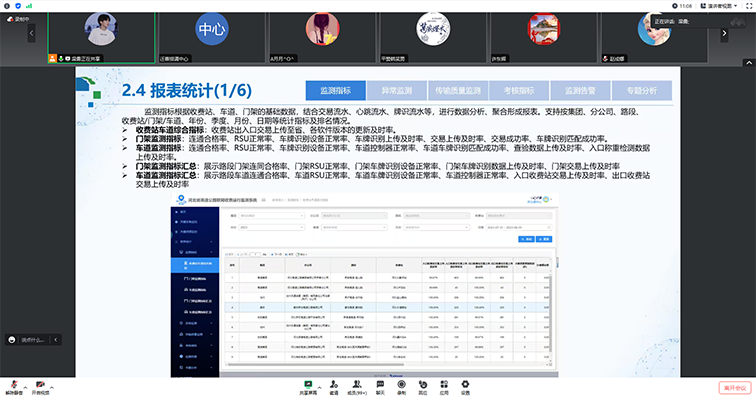Open the 设置 settings gear
This screenshot has width=756, height=398.
pos(465,384)
